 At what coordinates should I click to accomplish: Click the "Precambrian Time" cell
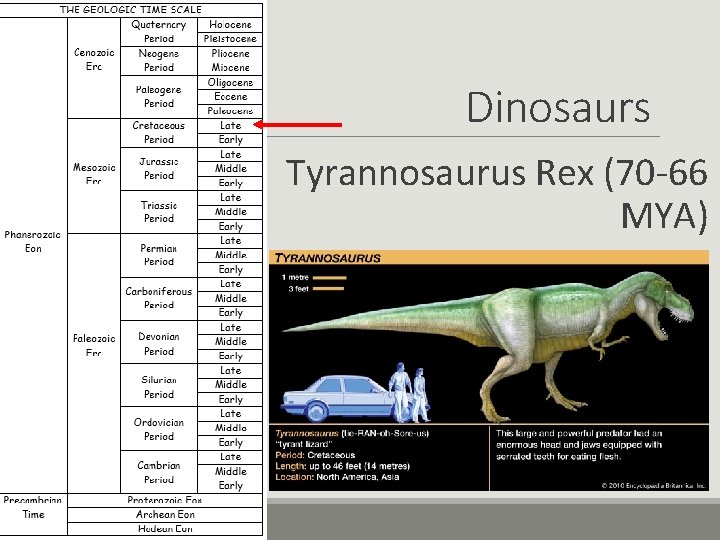pos(33,514)
